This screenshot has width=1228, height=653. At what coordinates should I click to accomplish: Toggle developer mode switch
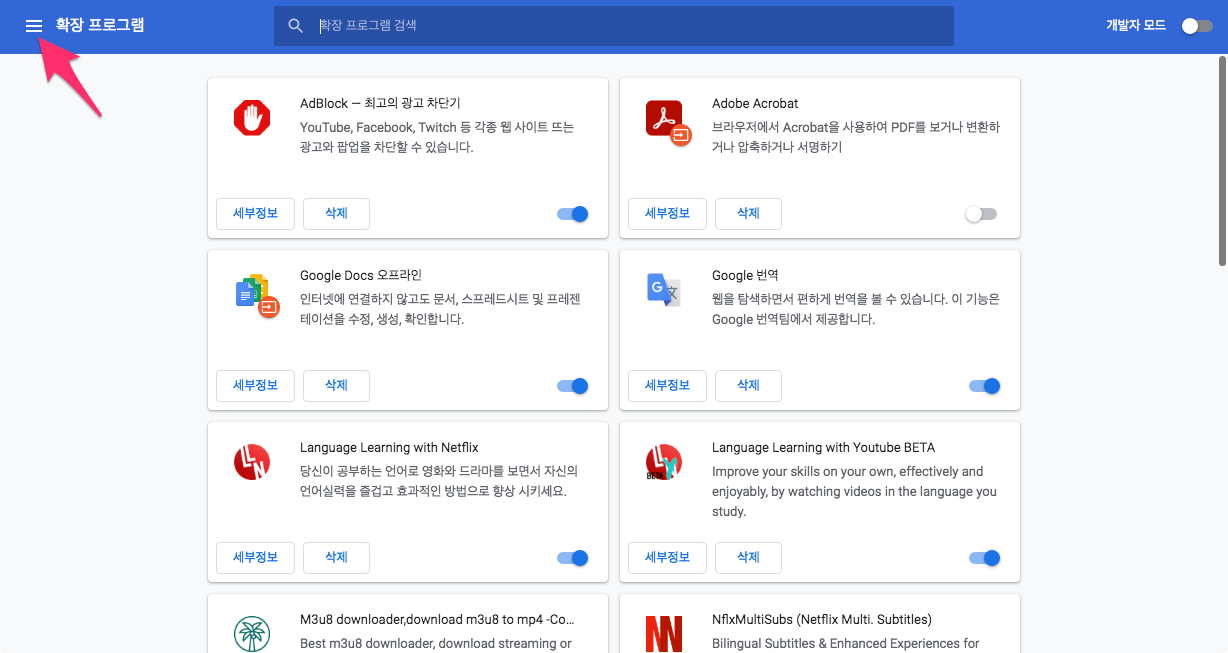[1196, 26]
